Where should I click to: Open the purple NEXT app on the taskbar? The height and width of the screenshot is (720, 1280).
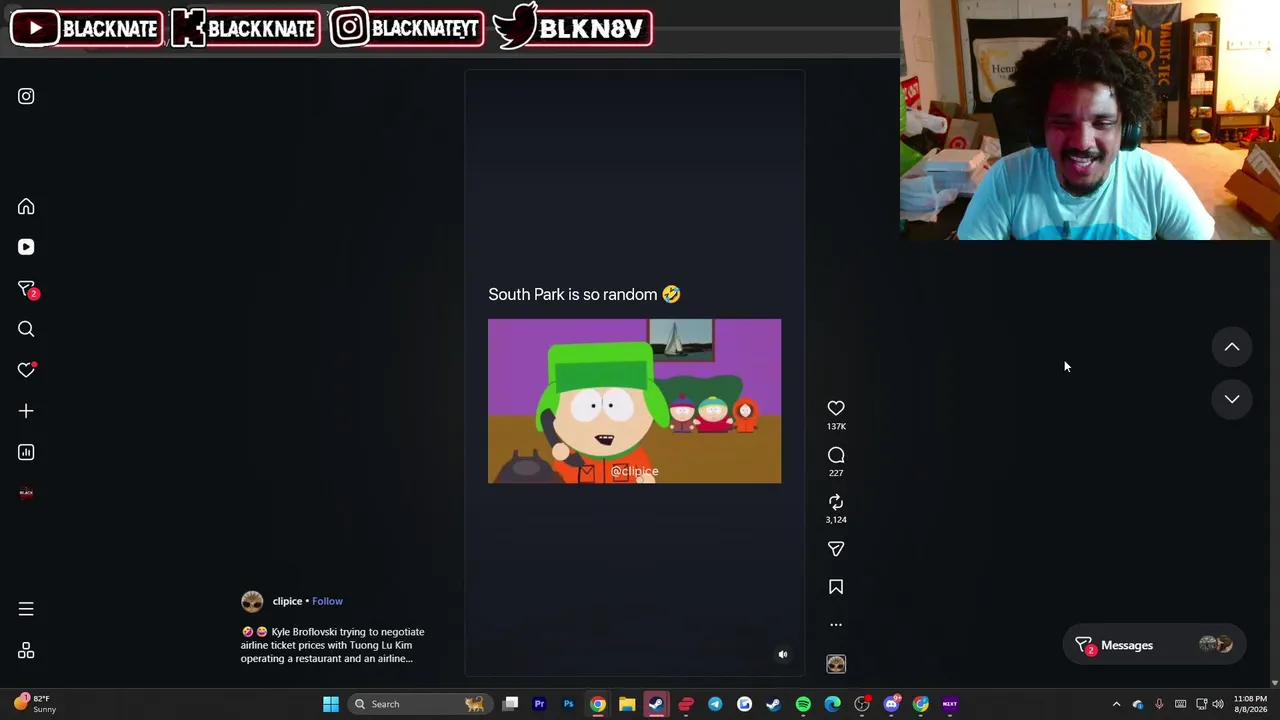point(950,704)
